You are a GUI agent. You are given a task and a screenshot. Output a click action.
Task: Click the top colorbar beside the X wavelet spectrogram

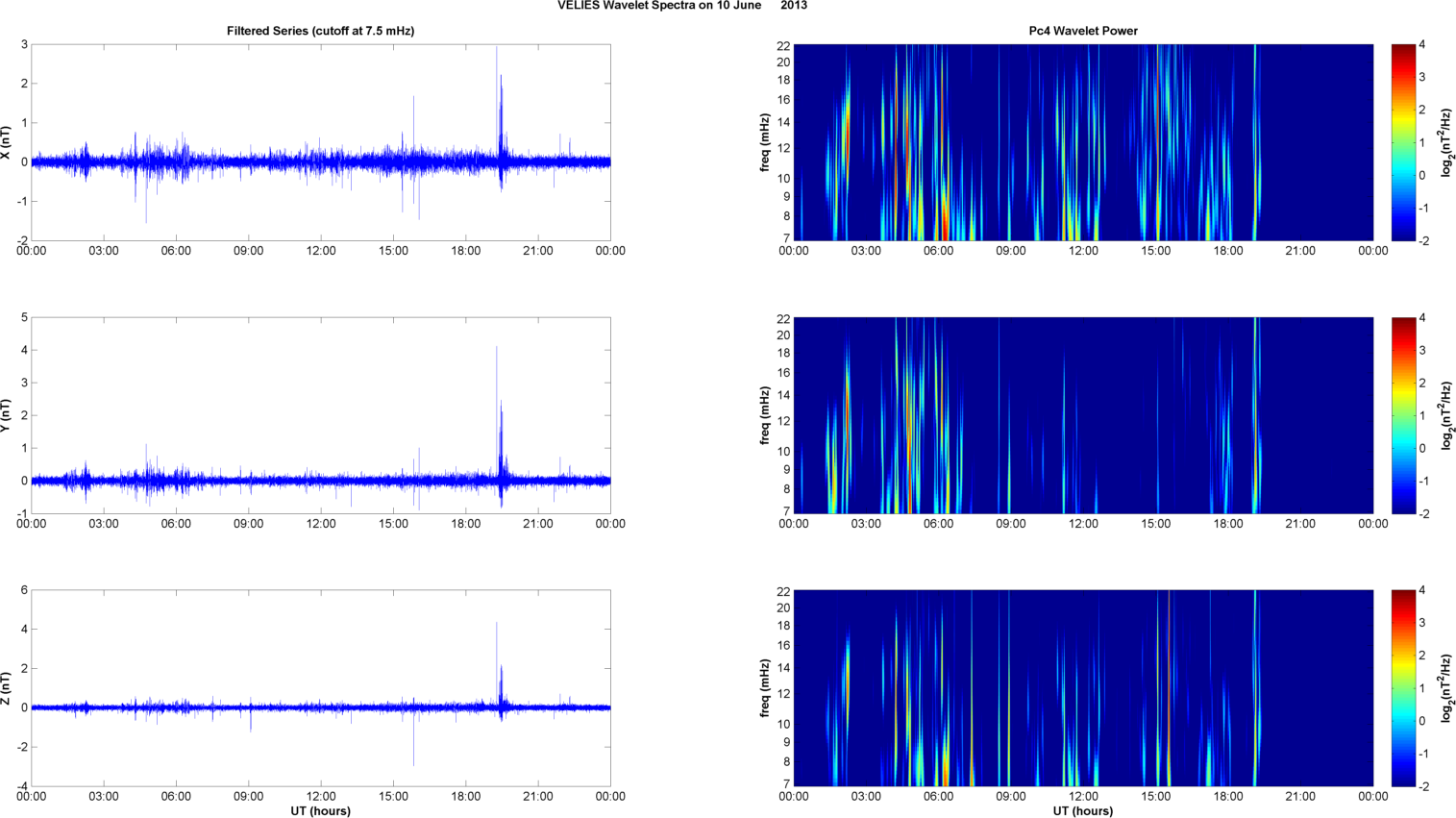click(1403, 142)
